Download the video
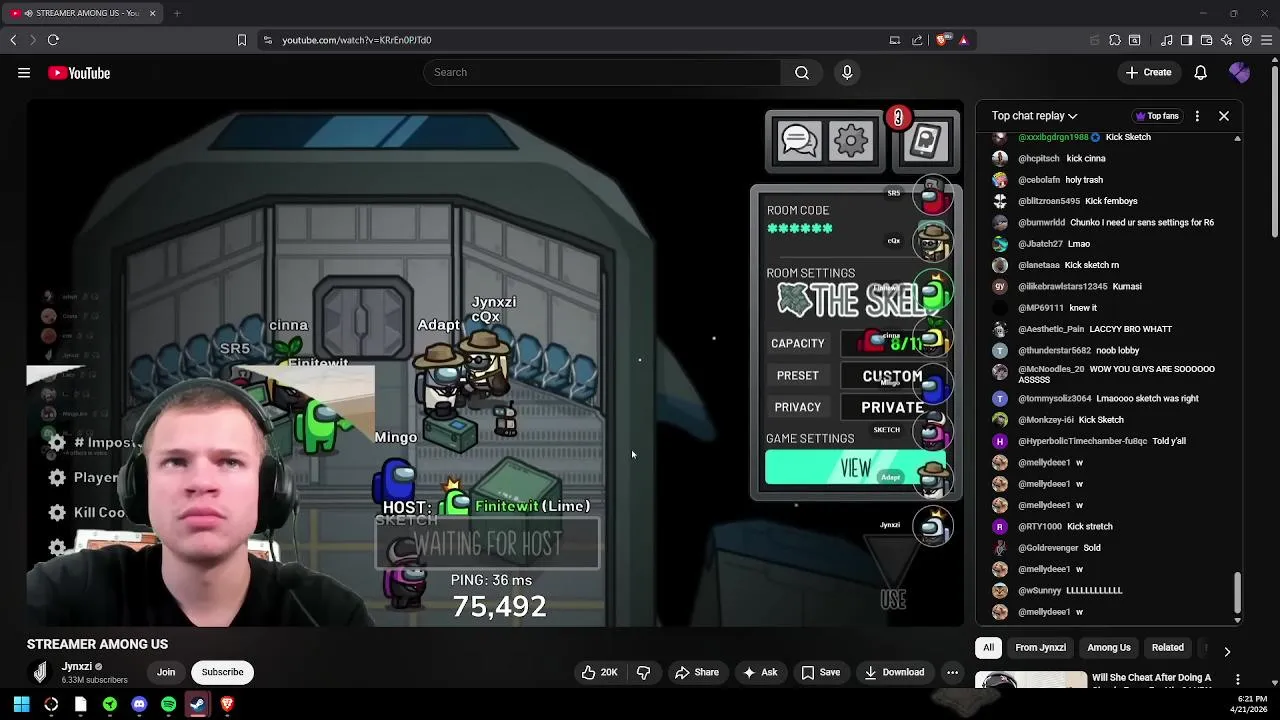 click(894, 672)
